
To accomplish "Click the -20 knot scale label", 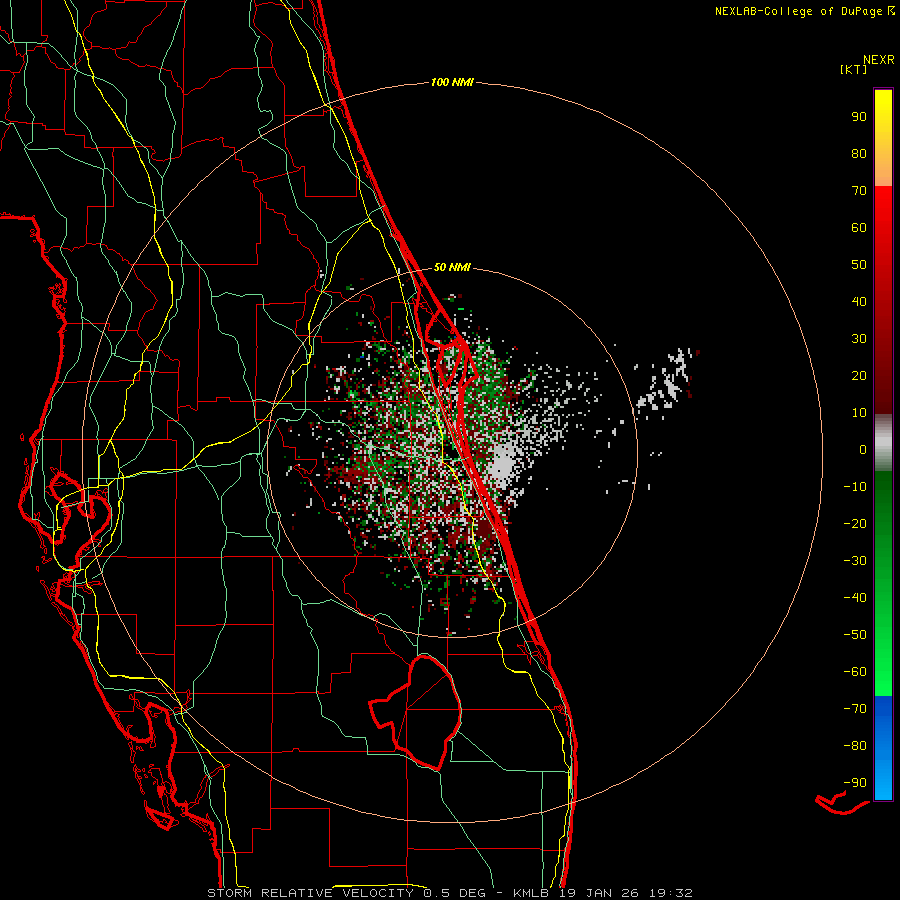I will pos(855,524).
